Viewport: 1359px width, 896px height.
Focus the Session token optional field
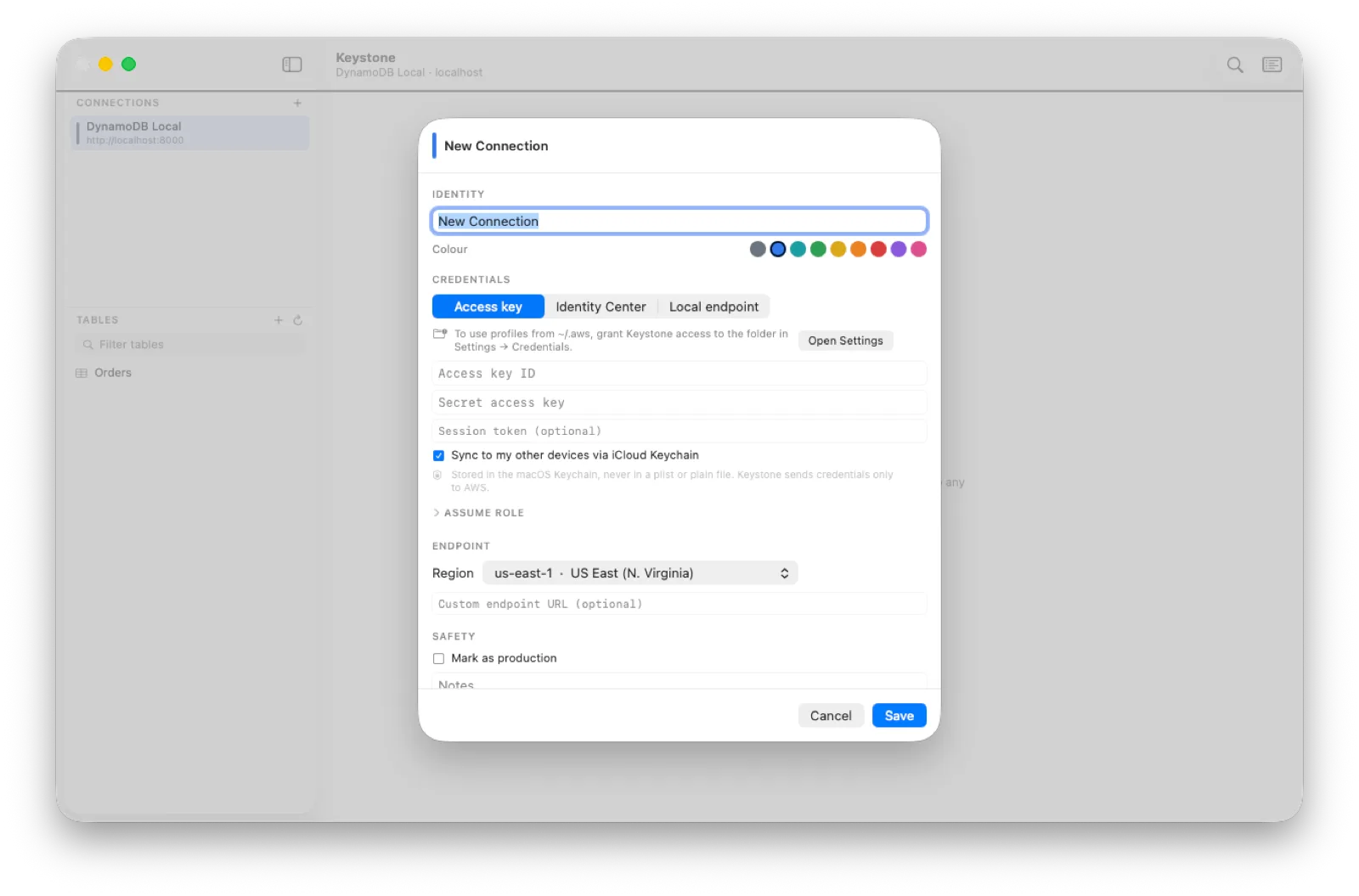coord(679,431)
